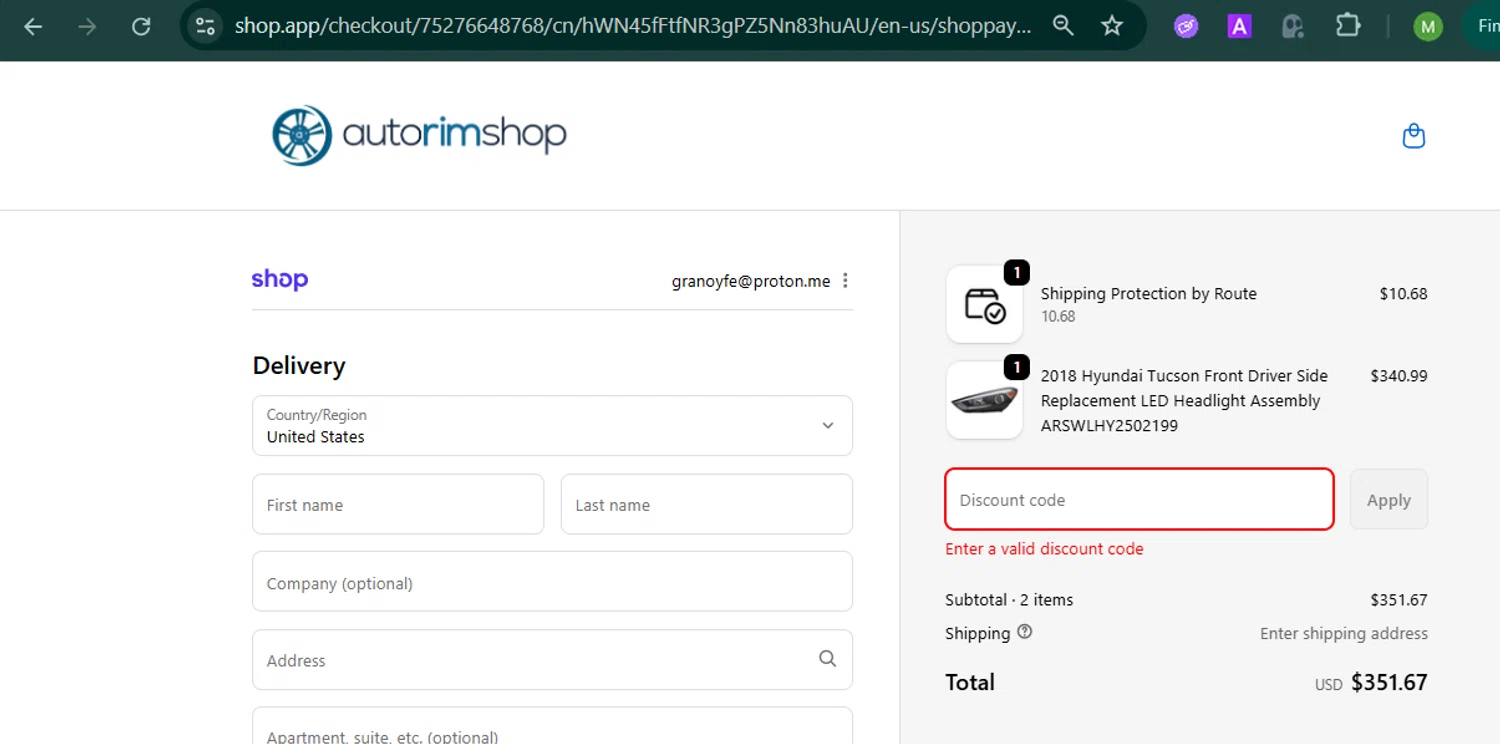Click the Delivery heading
This screenshot has width=1500, height=744.
coord(299,366)
